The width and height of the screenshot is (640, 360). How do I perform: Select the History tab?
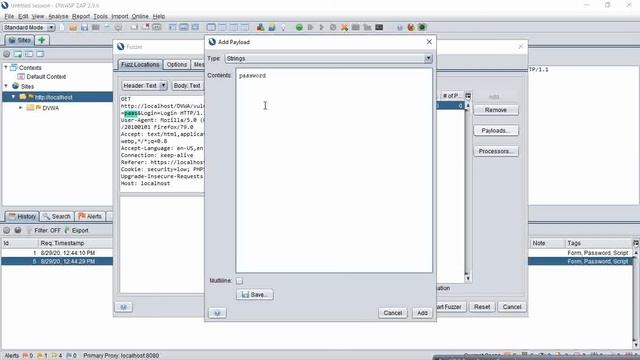click(22, 216)
